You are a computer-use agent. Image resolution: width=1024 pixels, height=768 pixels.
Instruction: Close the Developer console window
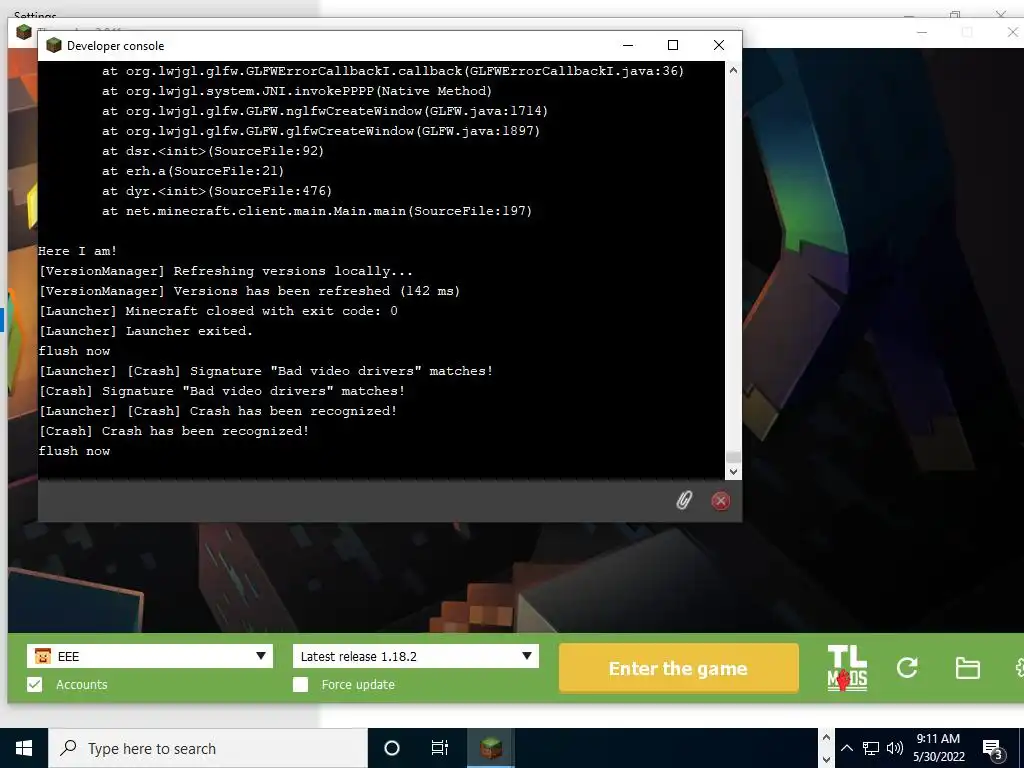pos(719,45)
